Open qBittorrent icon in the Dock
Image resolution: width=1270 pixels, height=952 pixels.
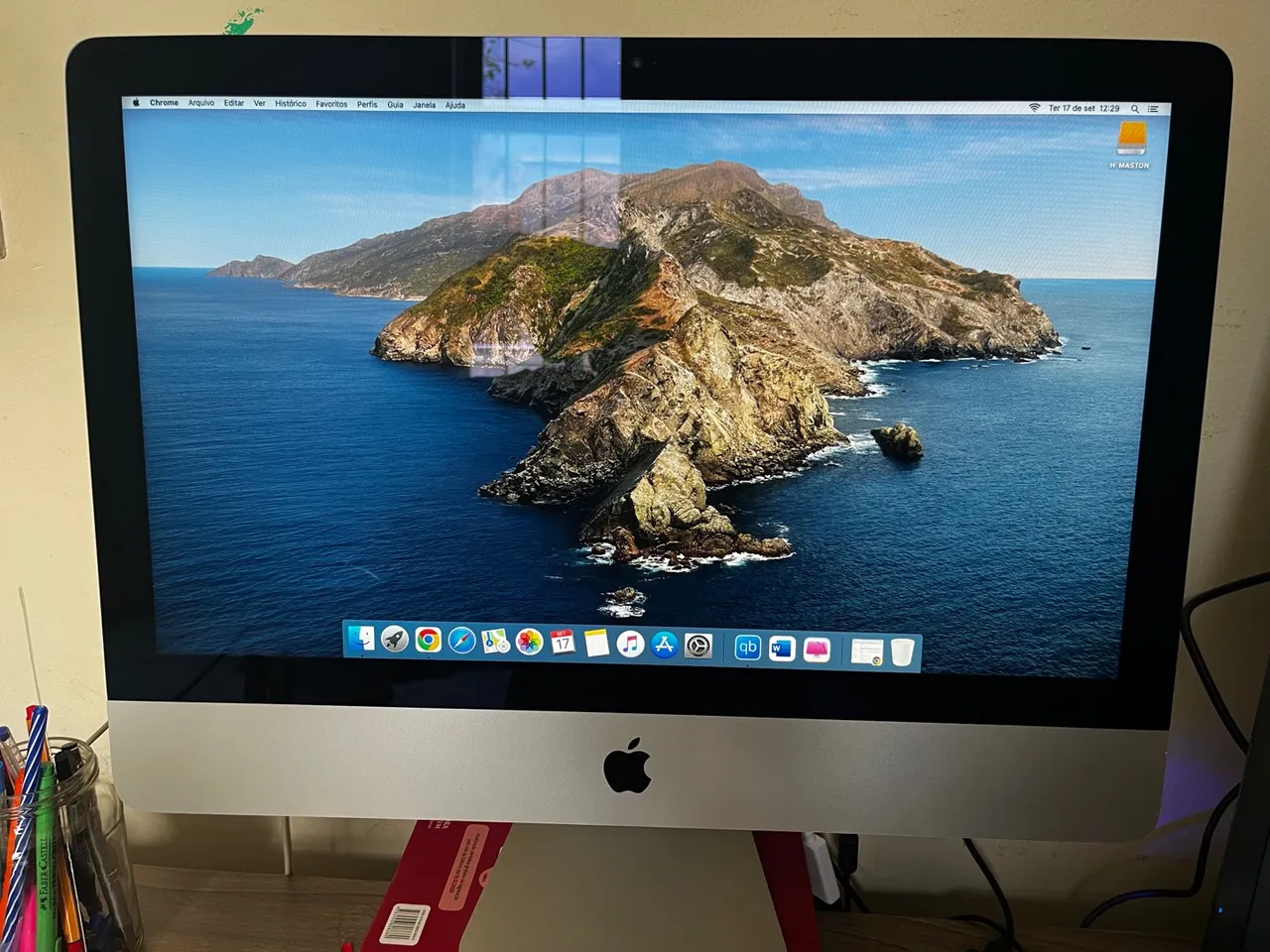747,648
